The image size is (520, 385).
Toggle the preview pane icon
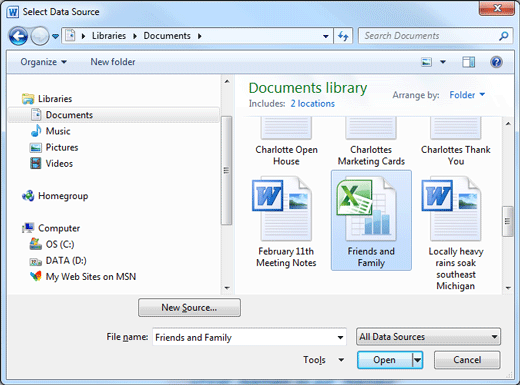(x=468, y=62)
